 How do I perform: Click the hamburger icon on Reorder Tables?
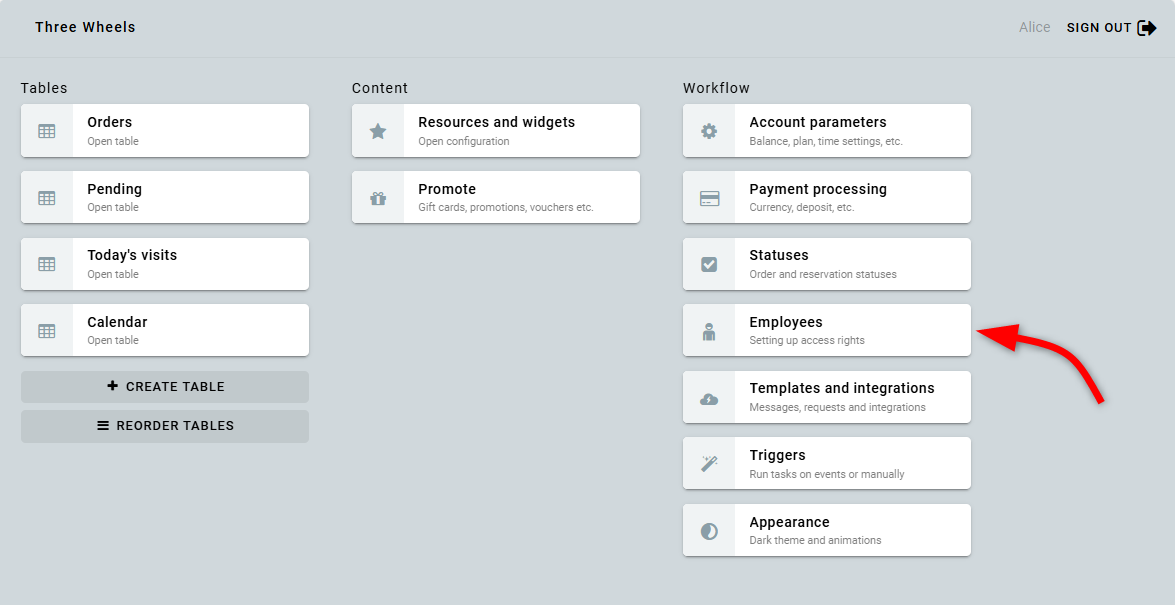103,425
